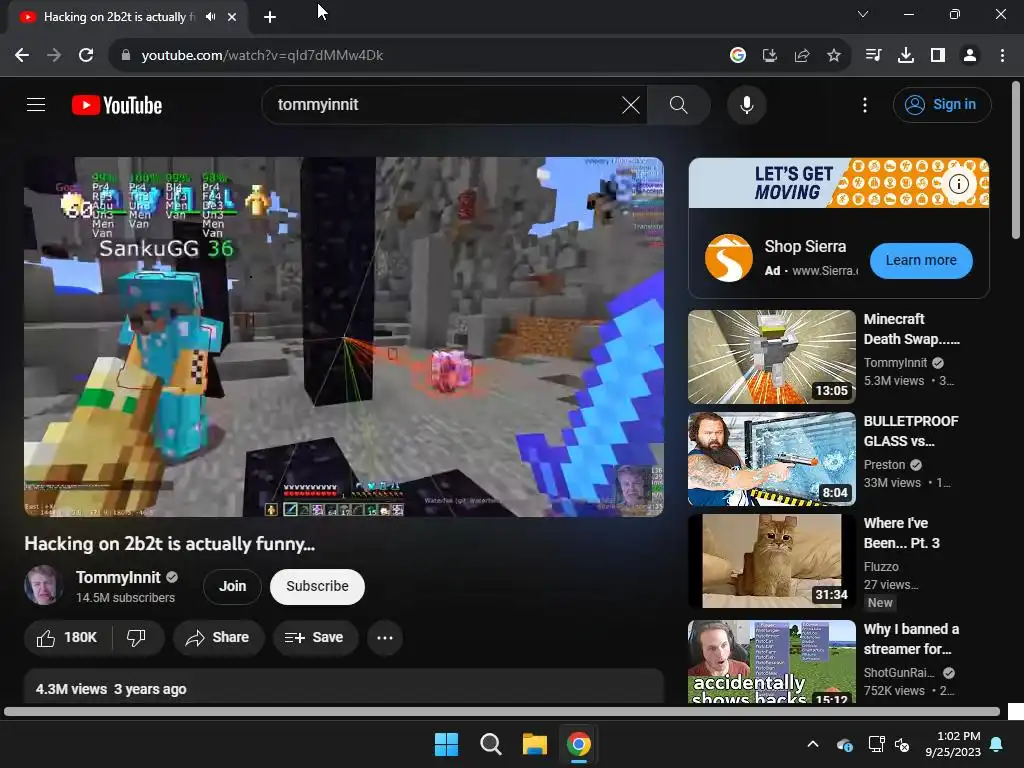
Task: Click the search magnifier button
Action: click(679, 104)
